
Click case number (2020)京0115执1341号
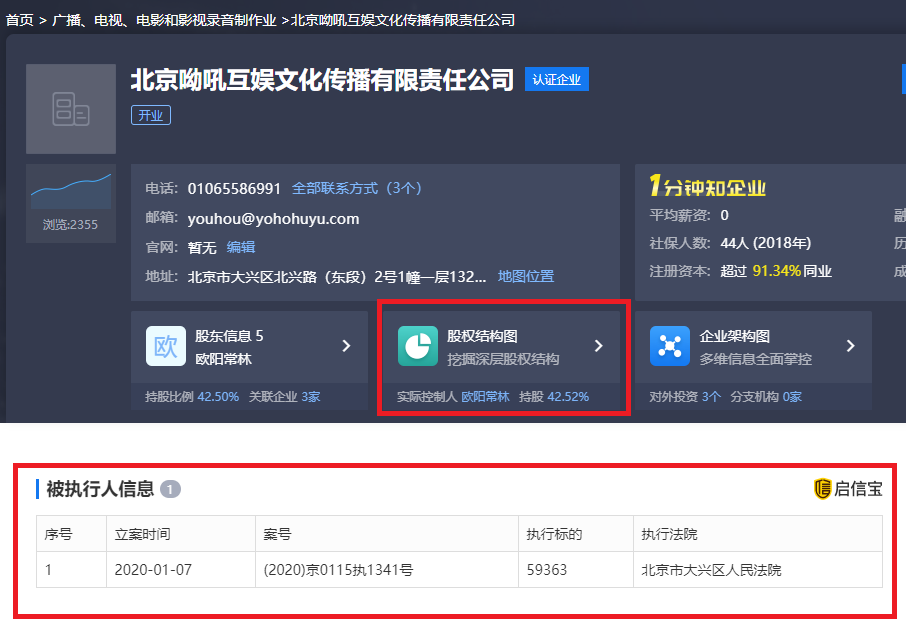tap(338, 570)
